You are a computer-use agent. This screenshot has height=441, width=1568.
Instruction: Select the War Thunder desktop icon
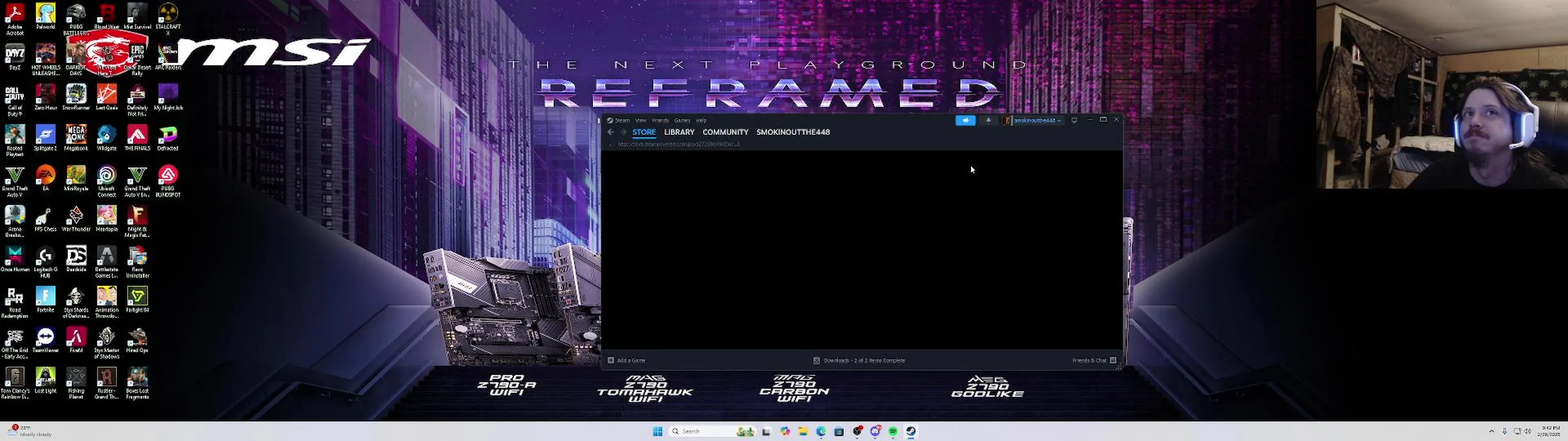click(76, 219)
